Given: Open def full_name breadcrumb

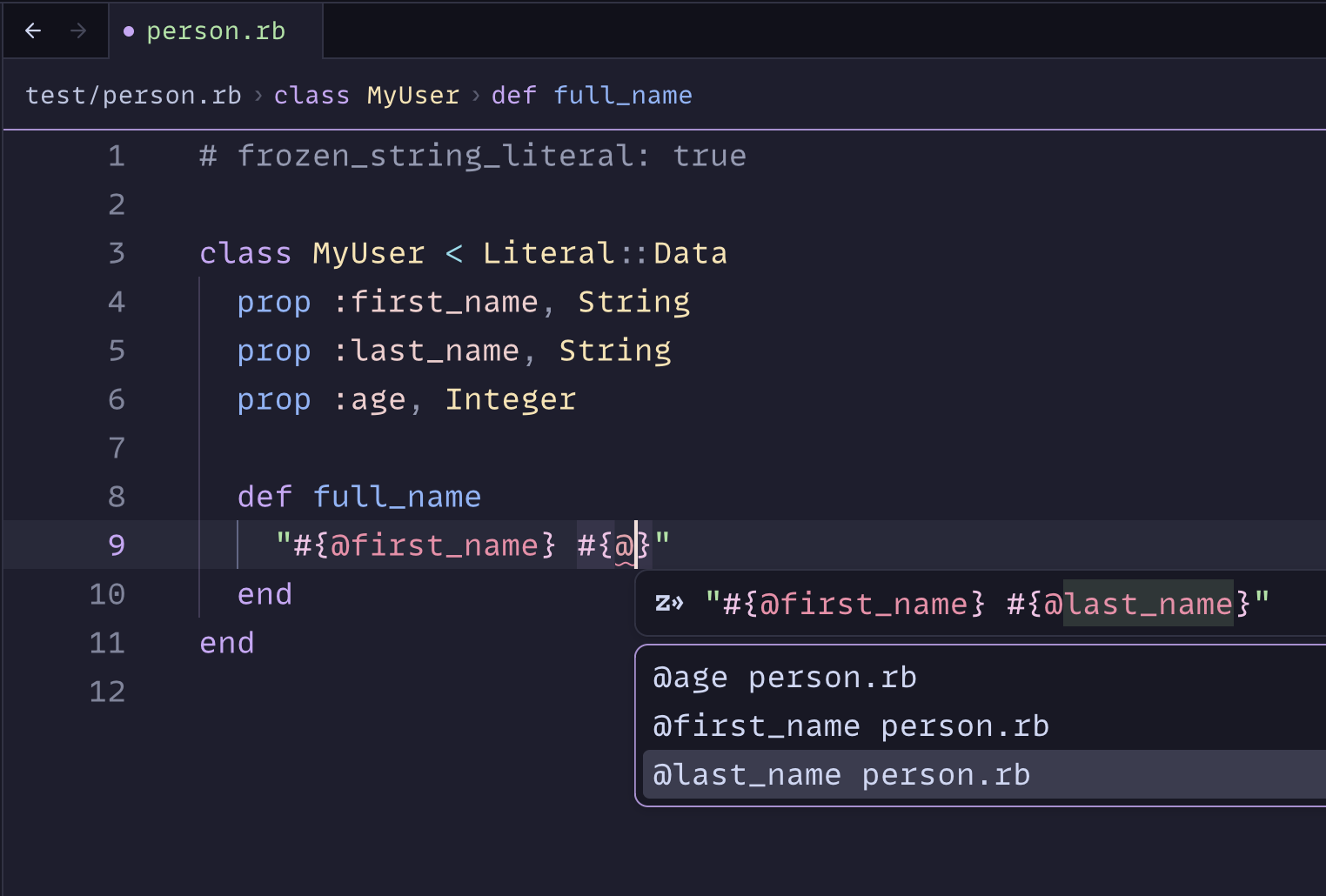Looking at the screenshot, I should [x=592, y=95].
